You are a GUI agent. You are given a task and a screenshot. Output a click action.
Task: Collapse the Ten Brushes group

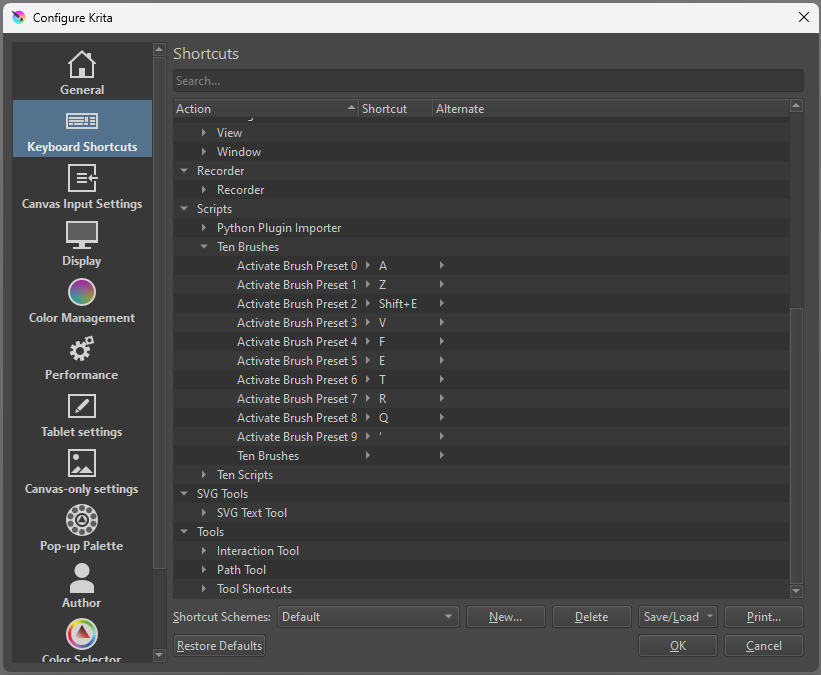pos(204,247)
